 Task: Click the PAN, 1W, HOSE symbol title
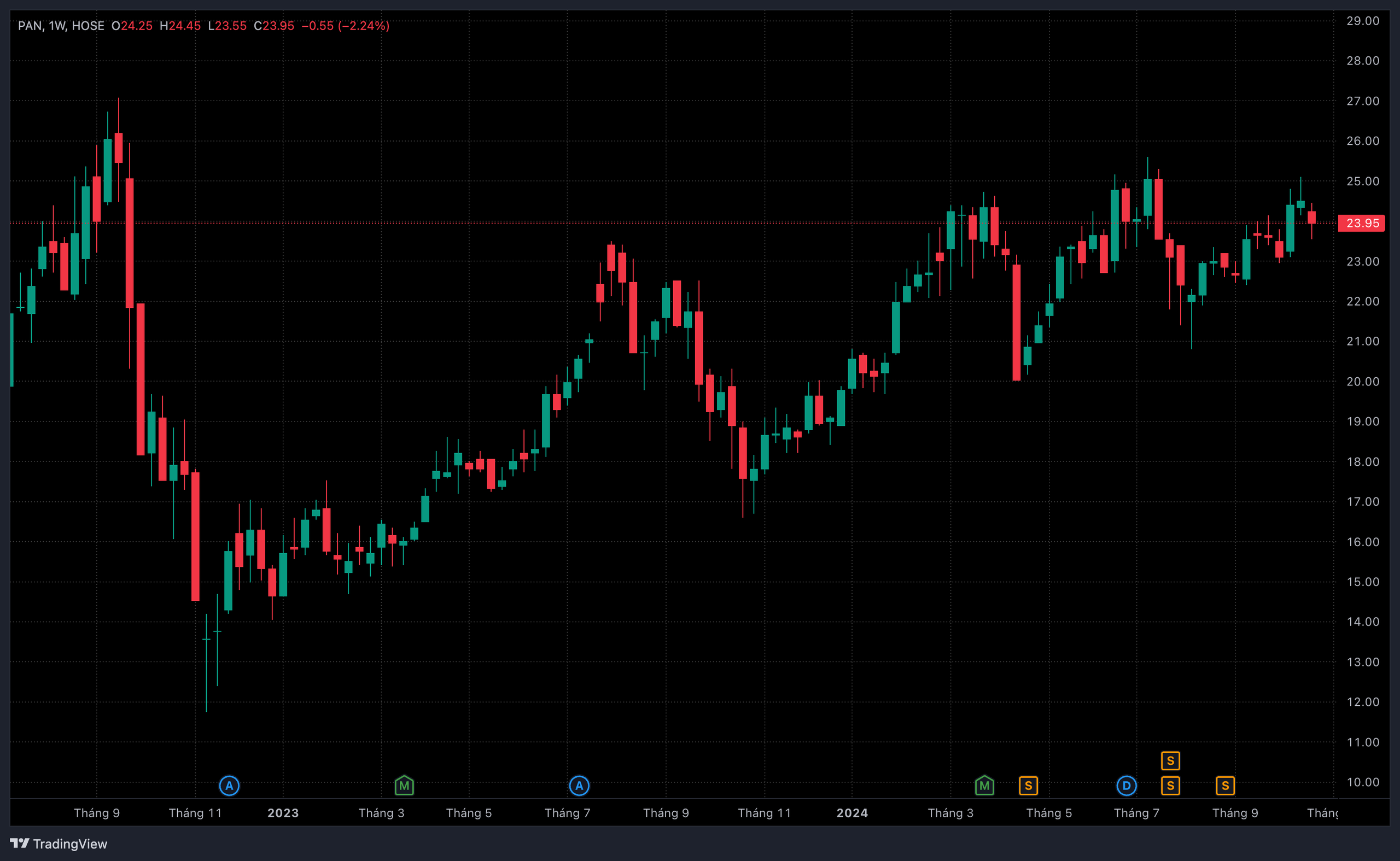coord(61,26)
